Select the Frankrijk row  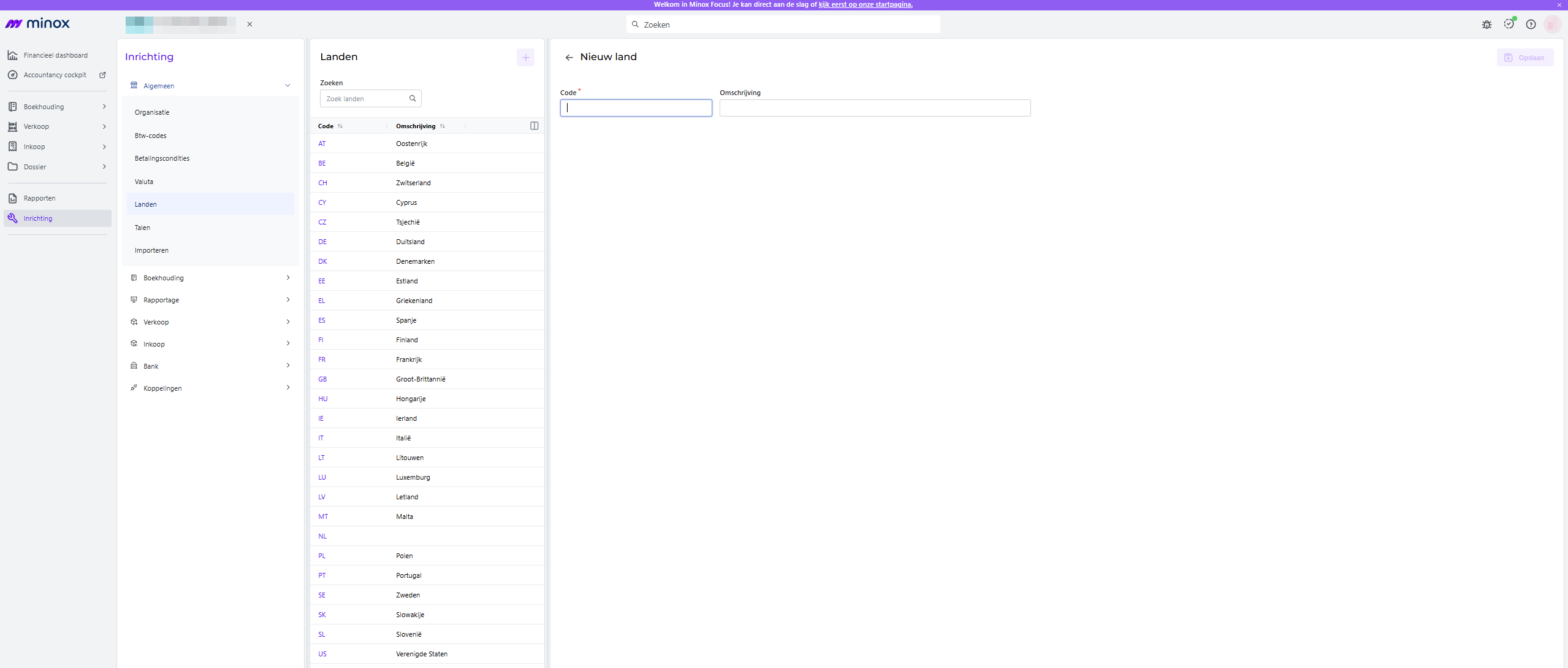427,359
